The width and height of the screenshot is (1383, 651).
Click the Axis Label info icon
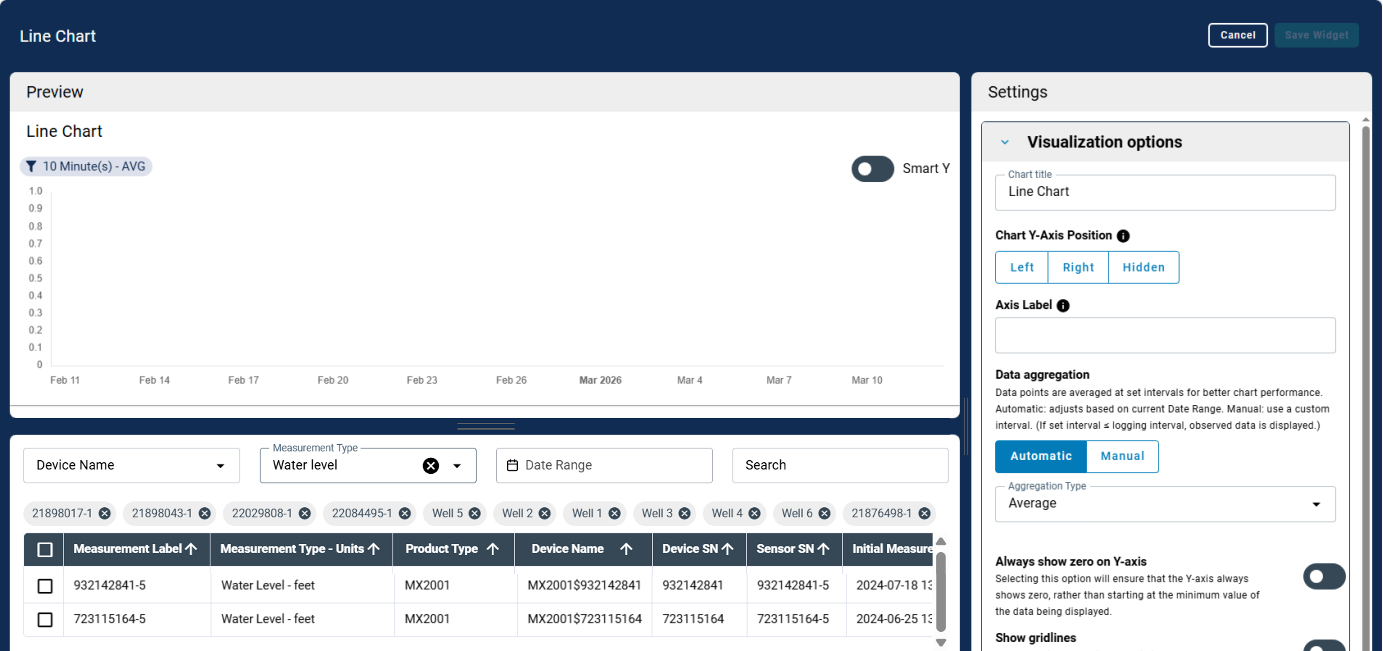tap(1063, 306)
